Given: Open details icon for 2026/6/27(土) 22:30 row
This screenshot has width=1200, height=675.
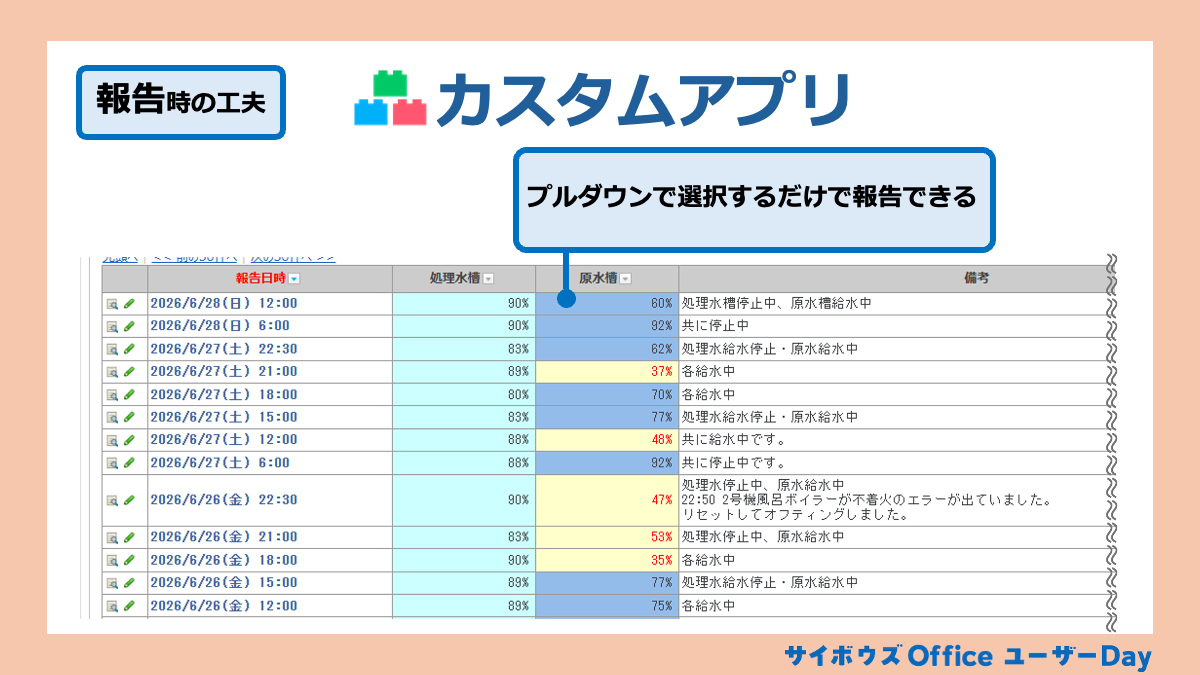Looking at the screenshot, I should (113, 349).
